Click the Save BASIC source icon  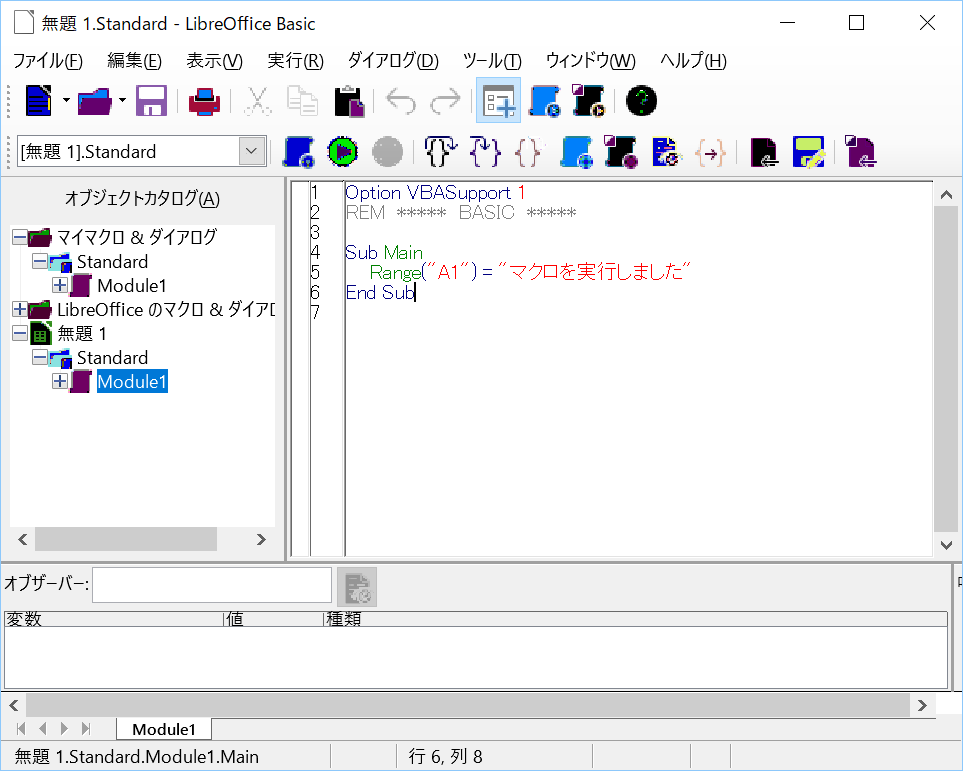click(x=808, y=152)
